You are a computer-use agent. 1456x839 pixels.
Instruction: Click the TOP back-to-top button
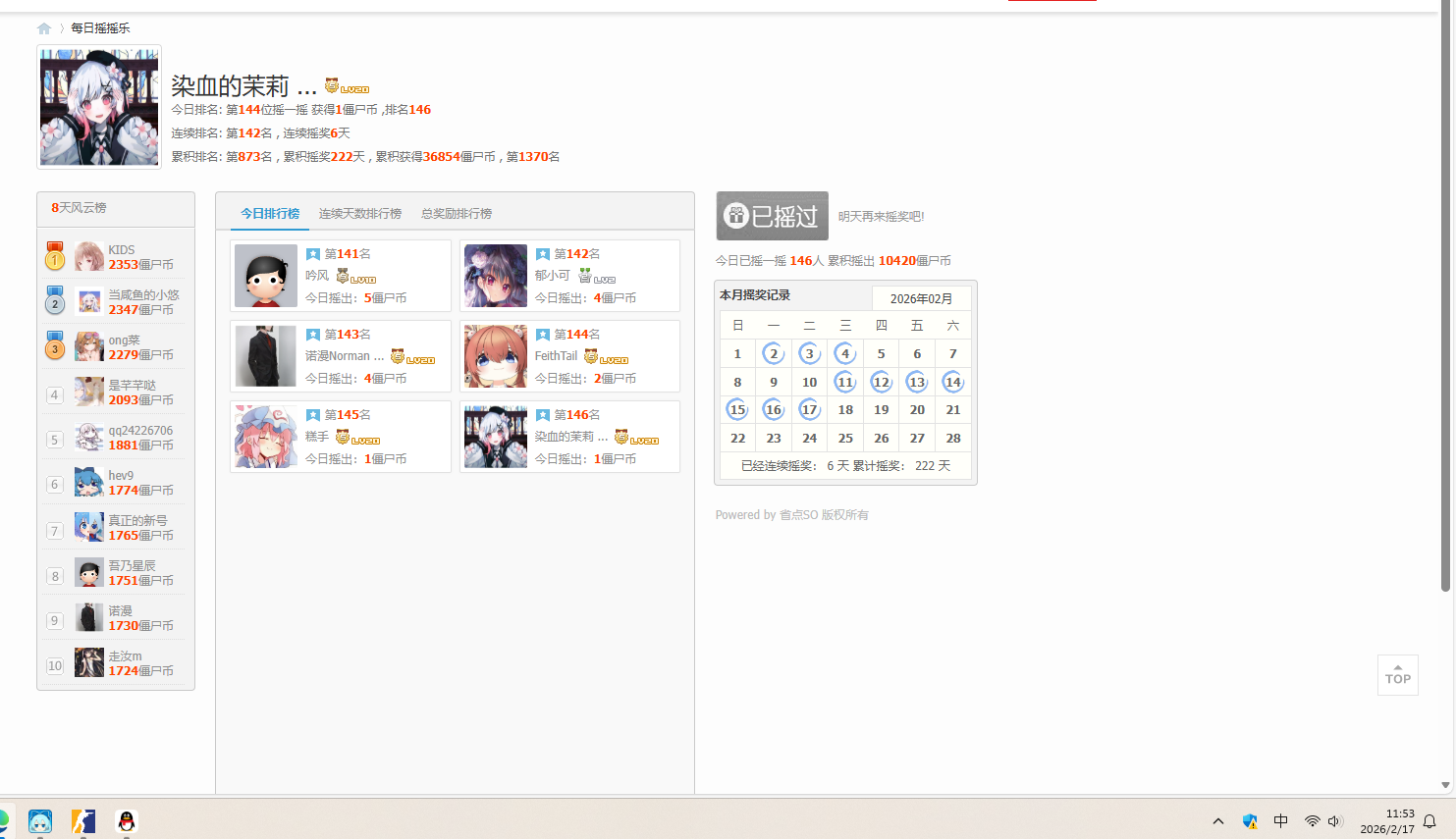pos(1397,675)
